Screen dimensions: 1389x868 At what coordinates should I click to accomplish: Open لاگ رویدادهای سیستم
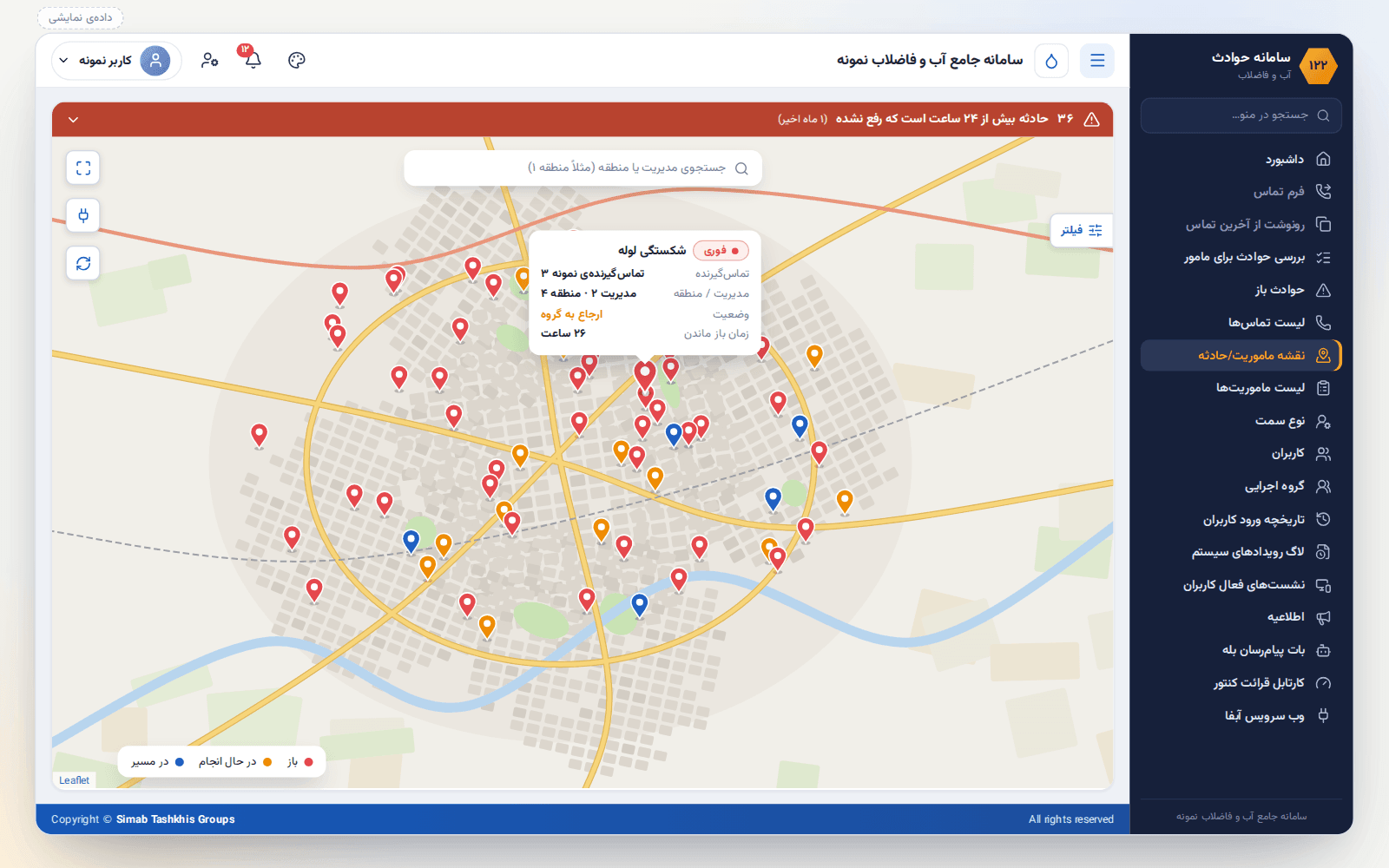(1241, 552)
